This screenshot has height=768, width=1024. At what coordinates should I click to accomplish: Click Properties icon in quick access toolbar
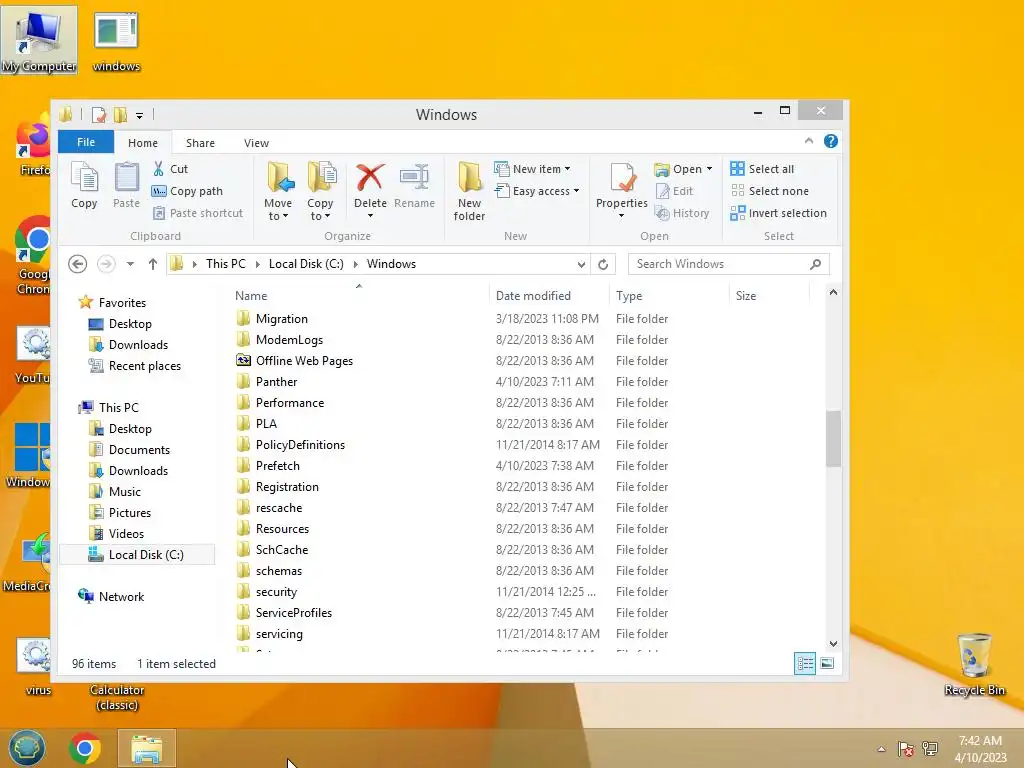point(99,115)
